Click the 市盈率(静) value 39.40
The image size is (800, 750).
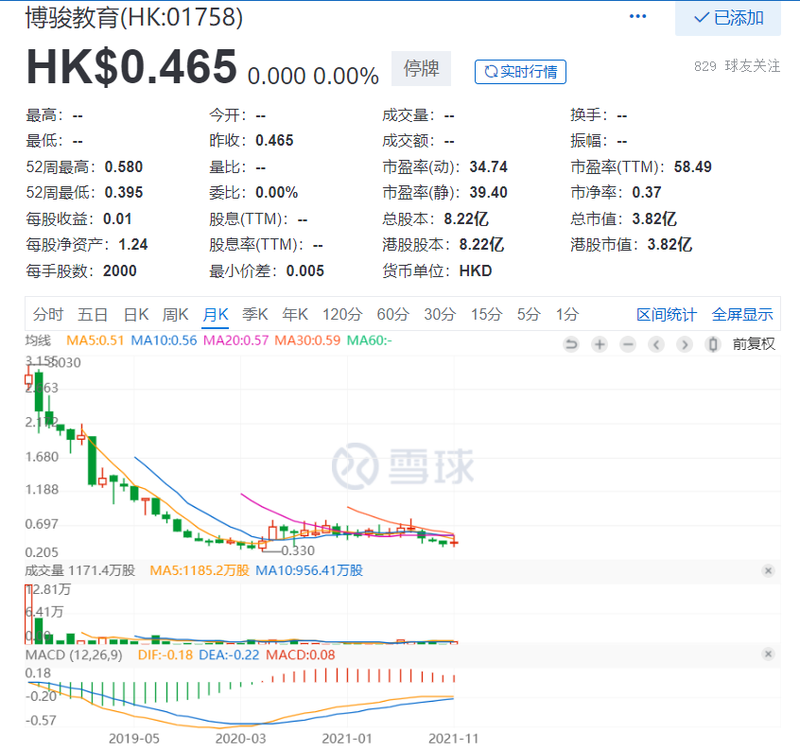point(488,192)
